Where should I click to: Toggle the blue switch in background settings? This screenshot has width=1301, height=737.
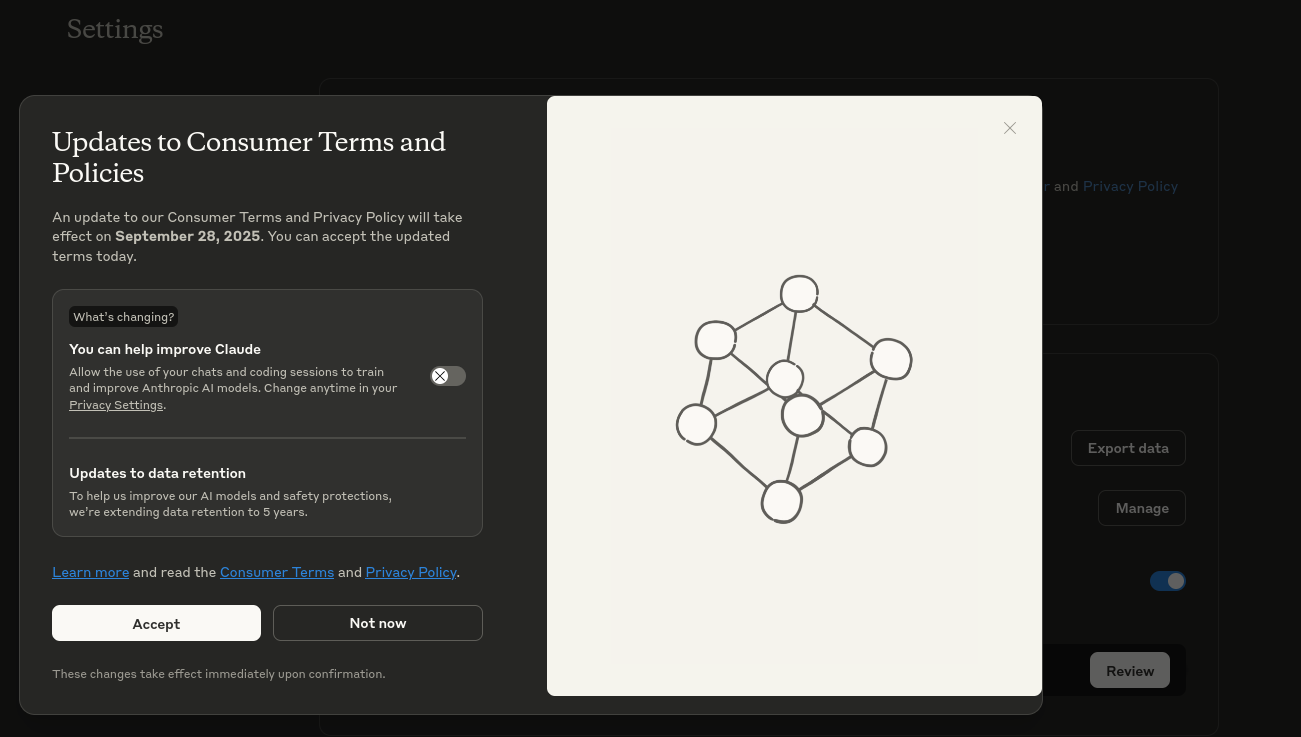point(1168,581)
